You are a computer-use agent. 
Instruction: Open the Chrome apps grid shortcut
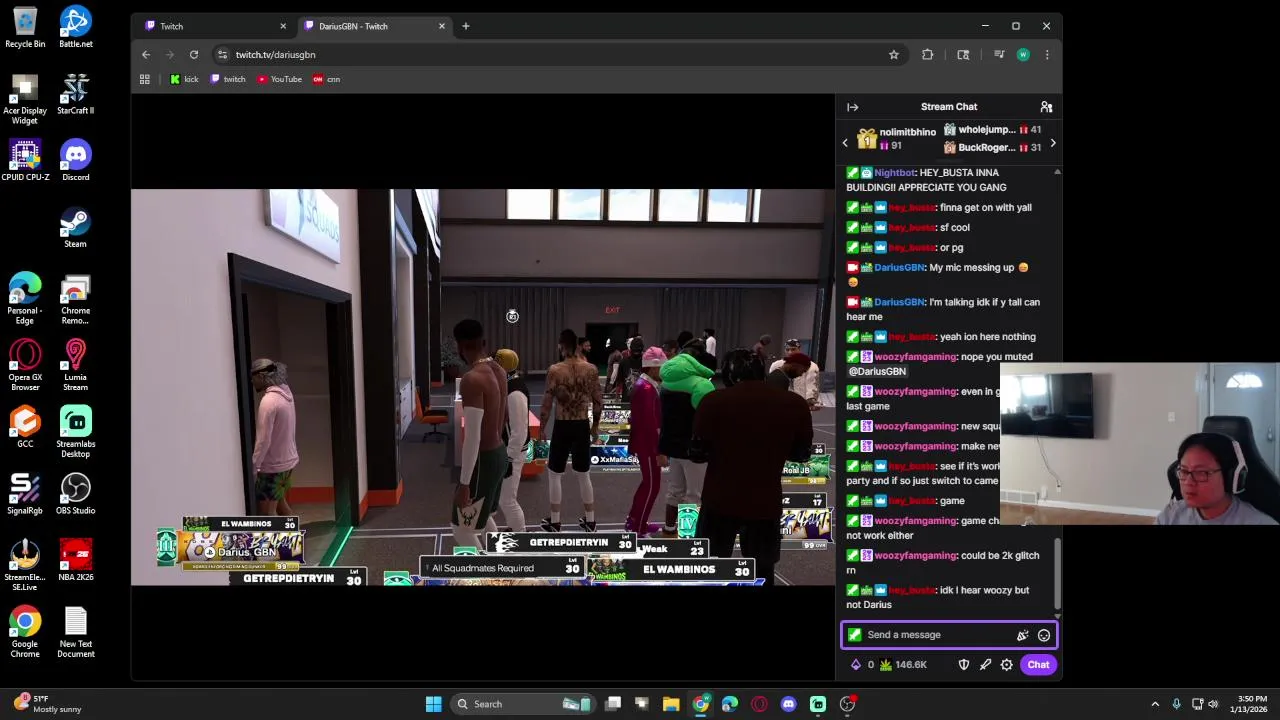point(145,79)
